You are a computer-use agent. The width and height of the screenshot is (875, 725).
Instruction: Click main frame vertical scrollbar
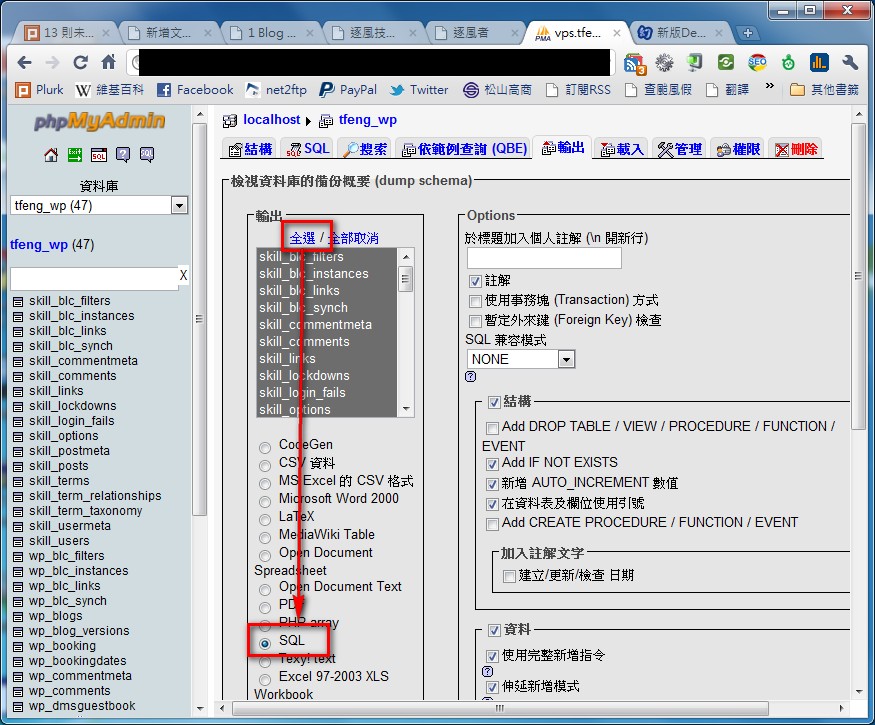859,276
